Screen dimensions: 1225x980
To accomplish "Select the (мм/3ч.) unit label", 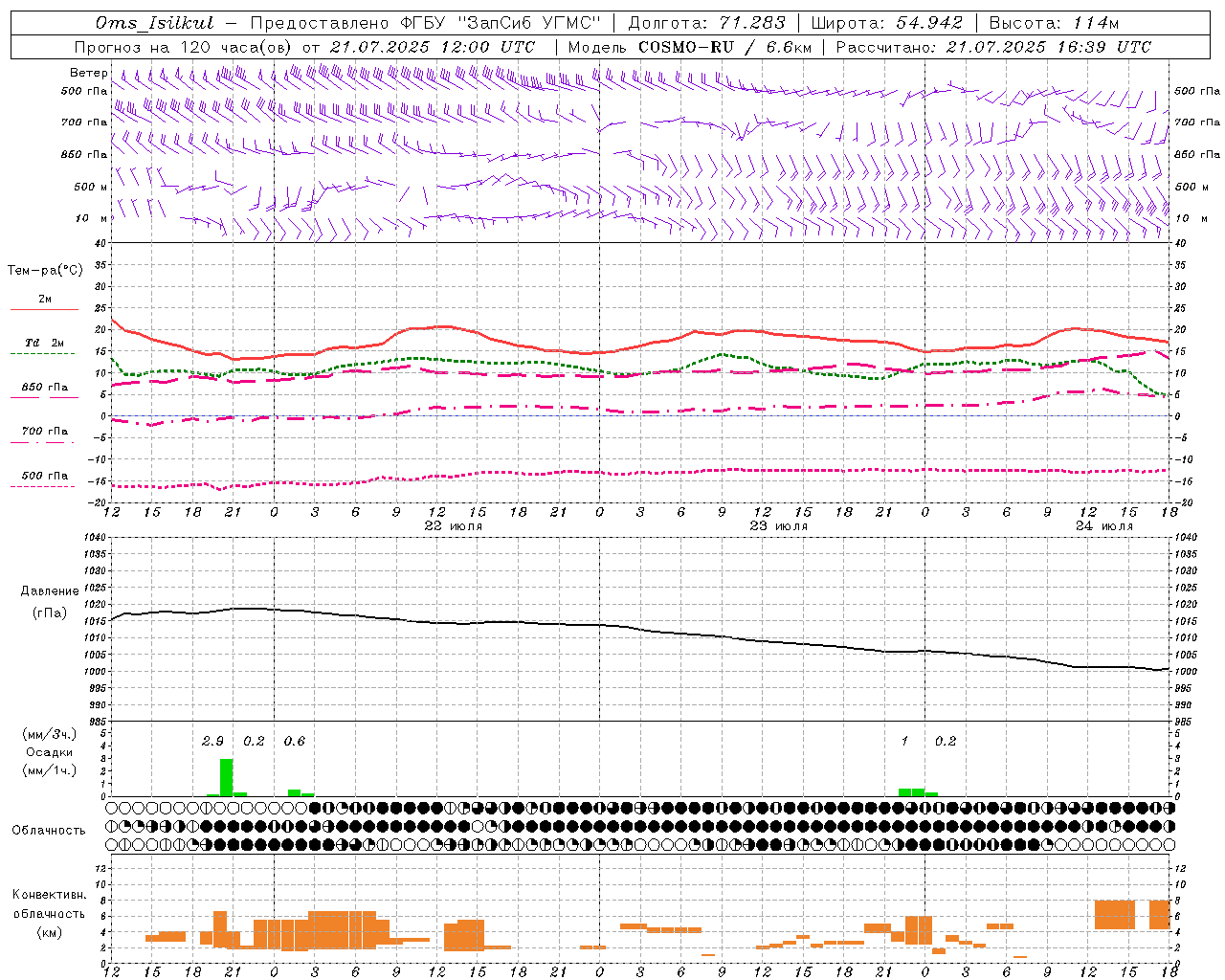I will 49,734.
